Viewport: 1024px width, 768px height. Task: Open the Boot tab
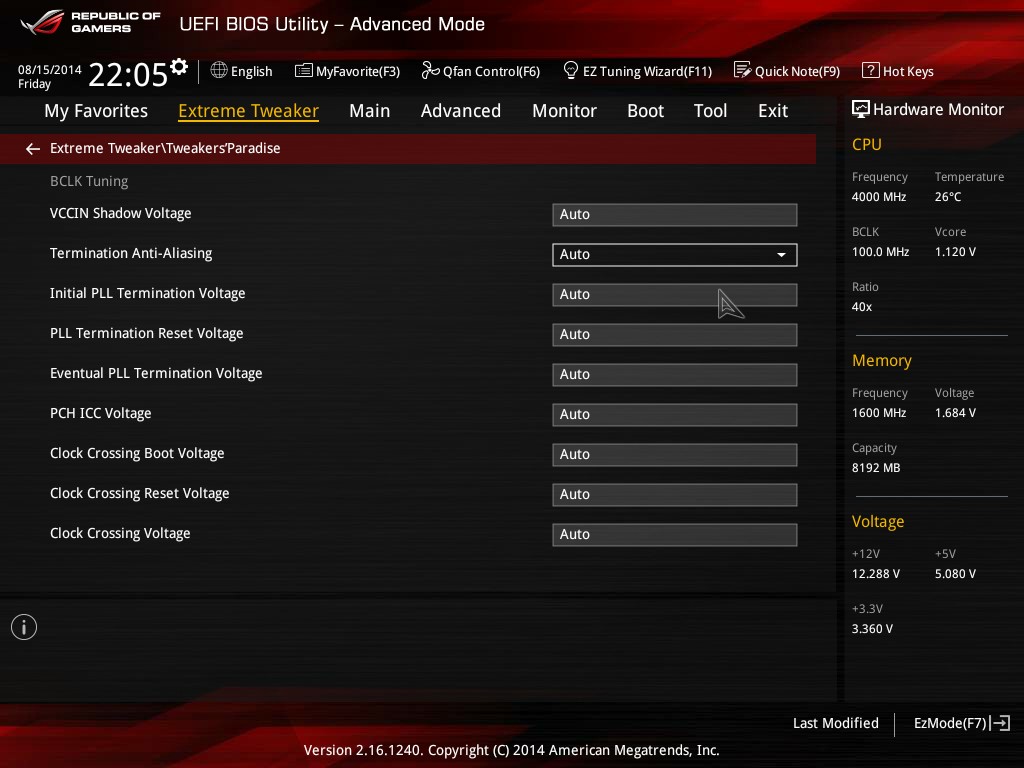point(645,111)
